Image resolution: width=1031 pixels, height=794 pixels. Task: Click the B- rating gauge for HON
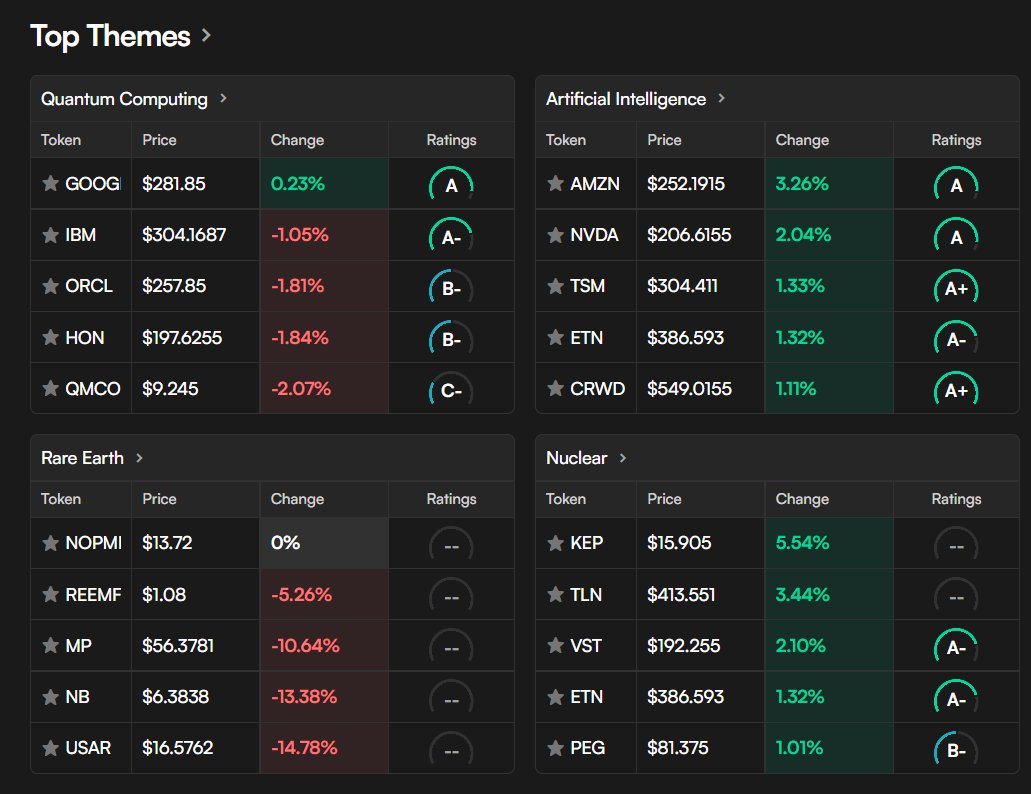click(451, 338)
